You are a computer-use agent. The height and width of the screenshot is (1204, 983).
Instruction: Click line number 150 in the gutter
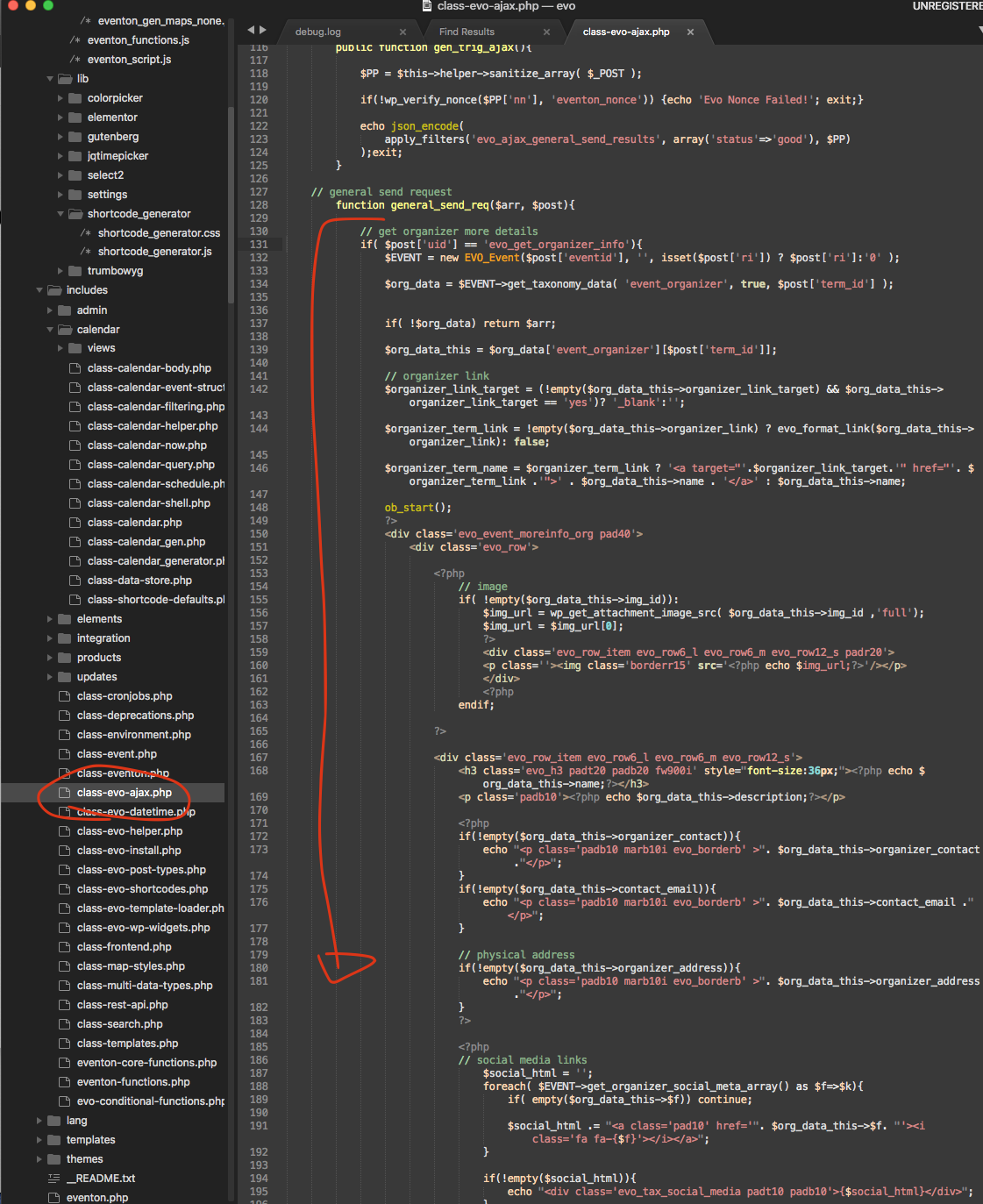(259, 534)
